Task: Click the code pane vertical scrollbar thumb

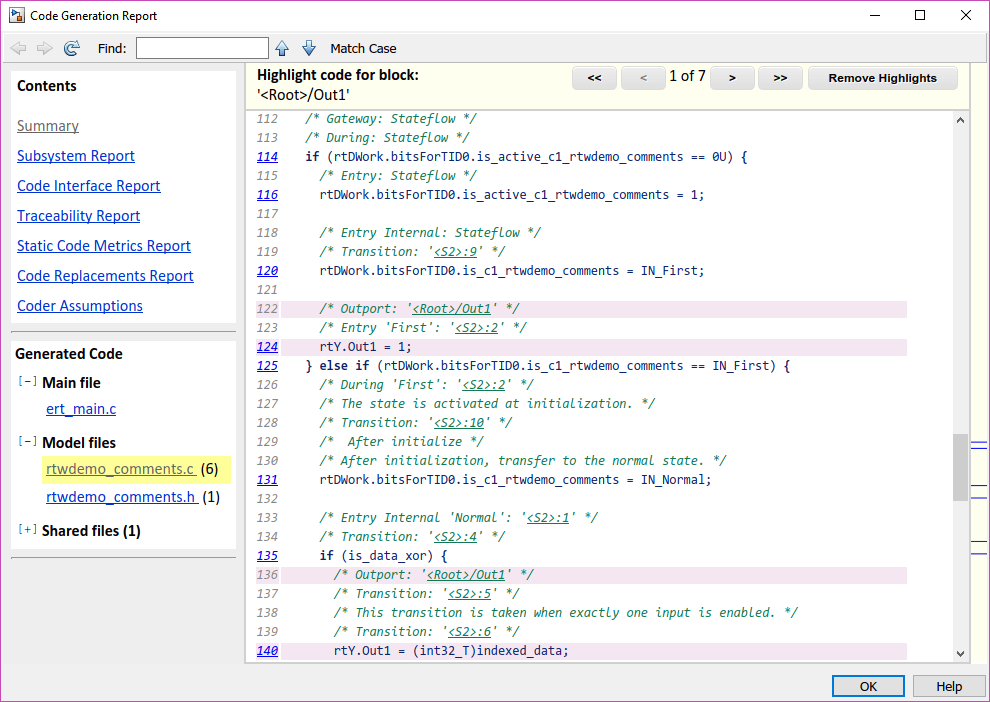Action: (961, 466)
